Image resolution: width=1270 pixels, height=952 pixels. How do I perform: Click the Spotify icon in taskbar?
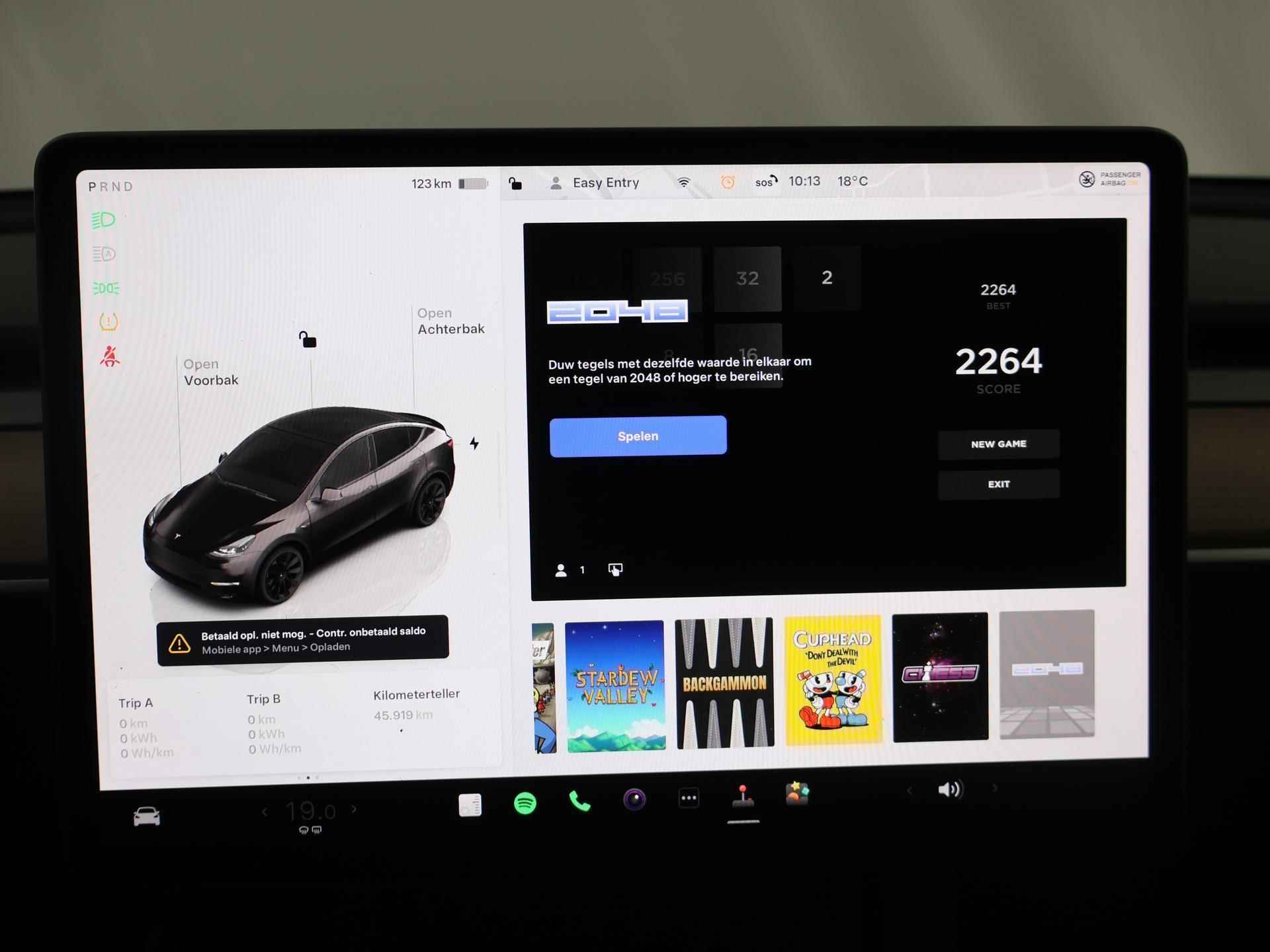pos(525,800)
